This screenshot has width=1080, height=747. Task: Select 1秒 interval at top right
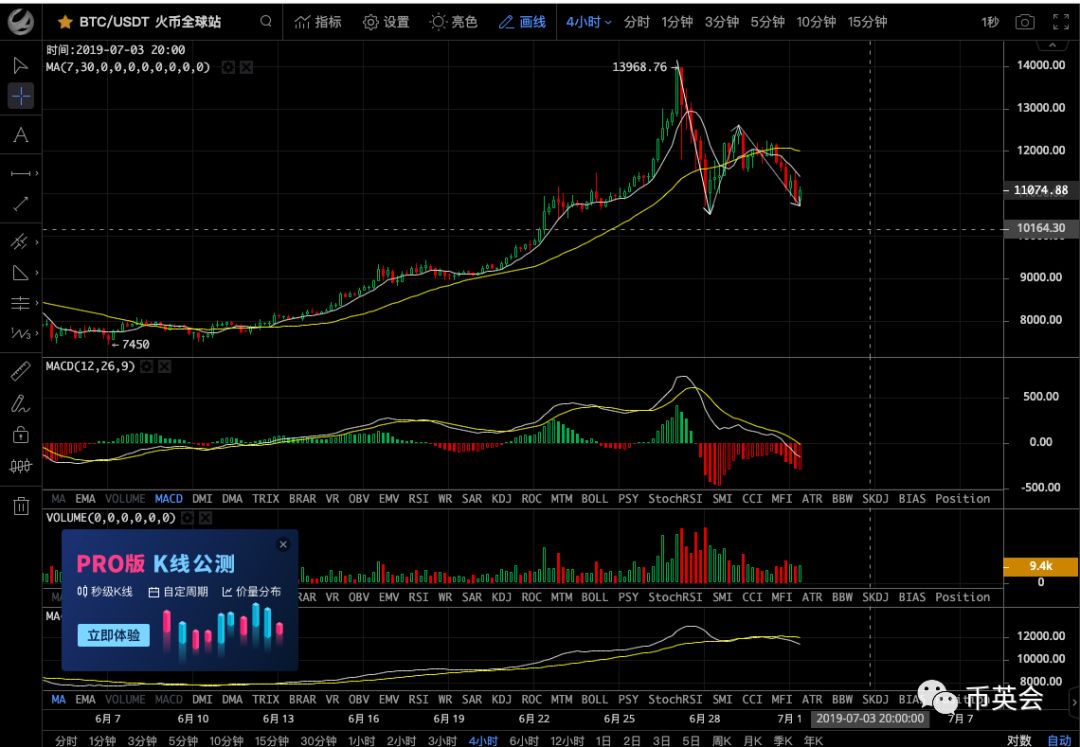pos(990,22)
